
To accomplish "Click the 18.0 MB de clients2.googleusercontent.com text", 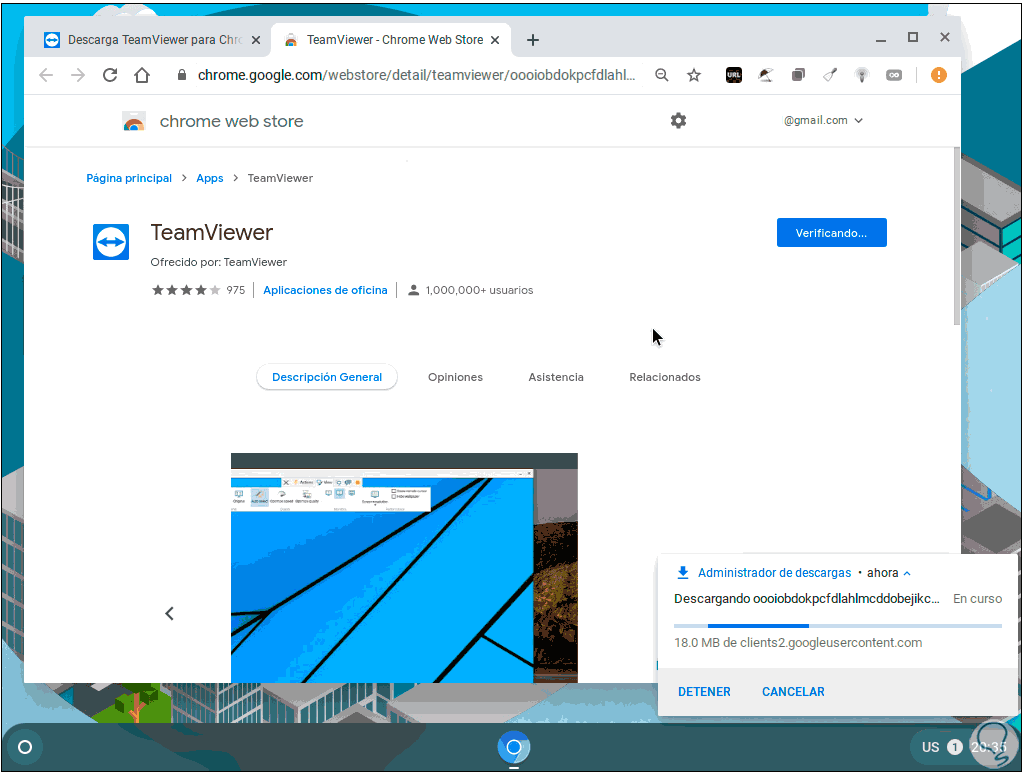I will 798,643.
